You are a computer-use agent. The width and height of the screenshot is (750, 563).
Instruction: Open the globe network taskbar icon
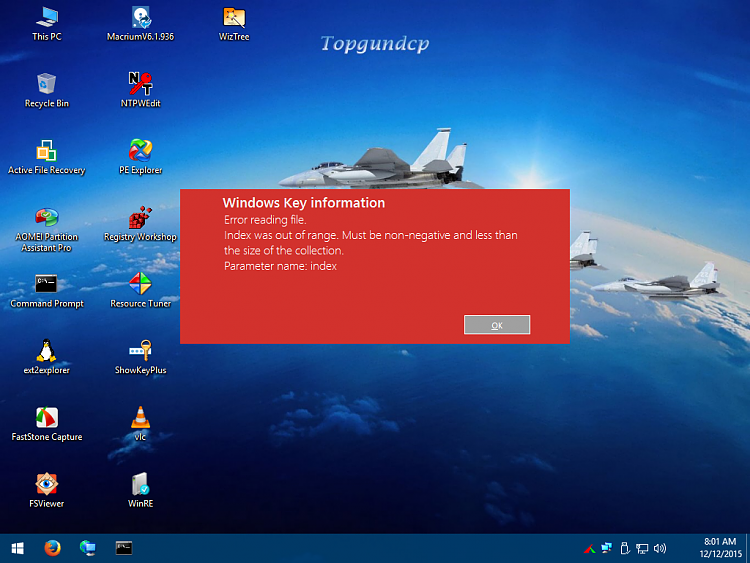tap(88, 548)
